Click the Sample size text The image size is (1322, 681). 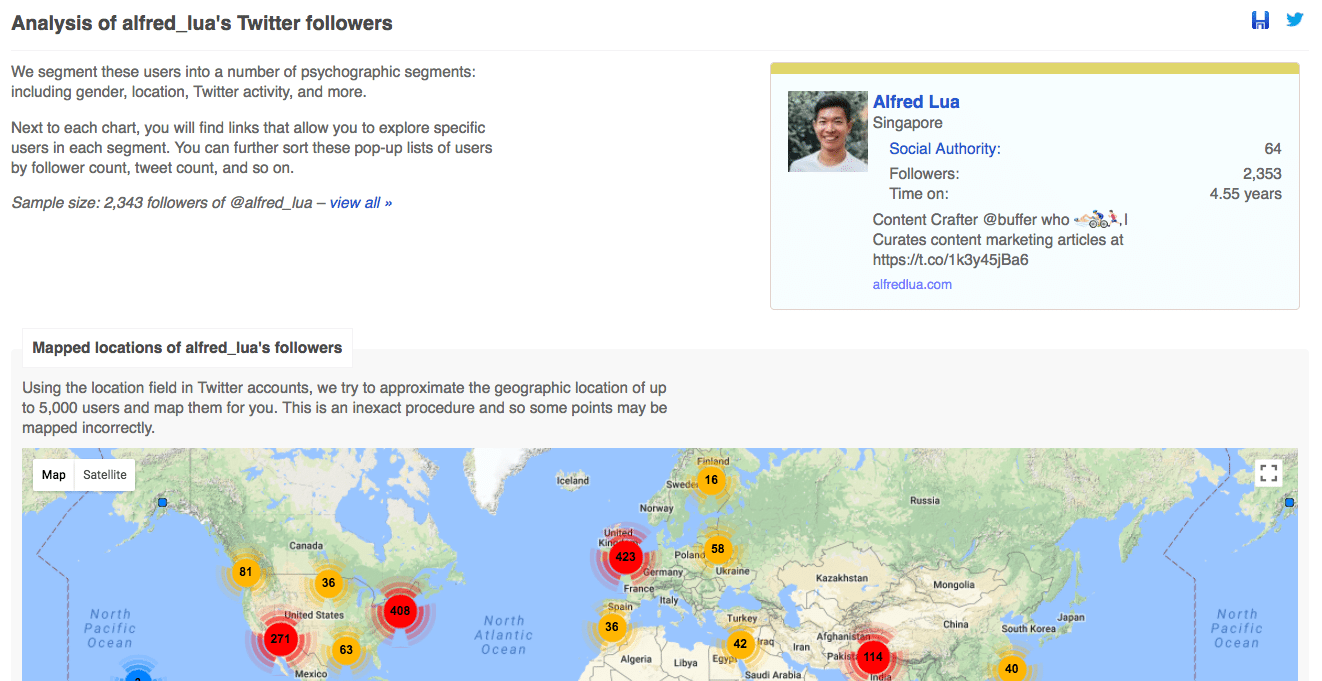[168, 203]
